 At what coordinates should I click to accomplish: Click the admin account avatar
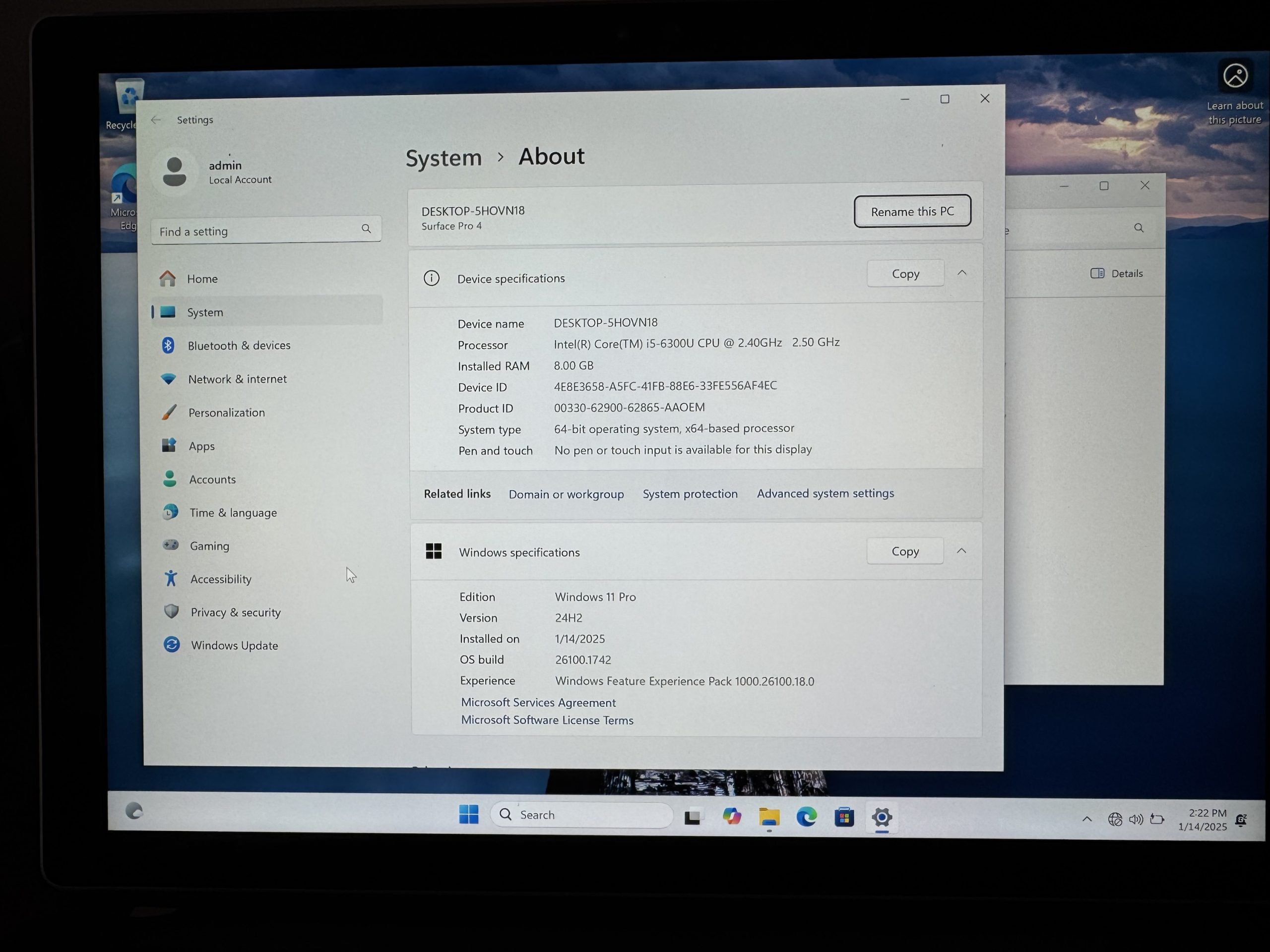tap(174, 171)
